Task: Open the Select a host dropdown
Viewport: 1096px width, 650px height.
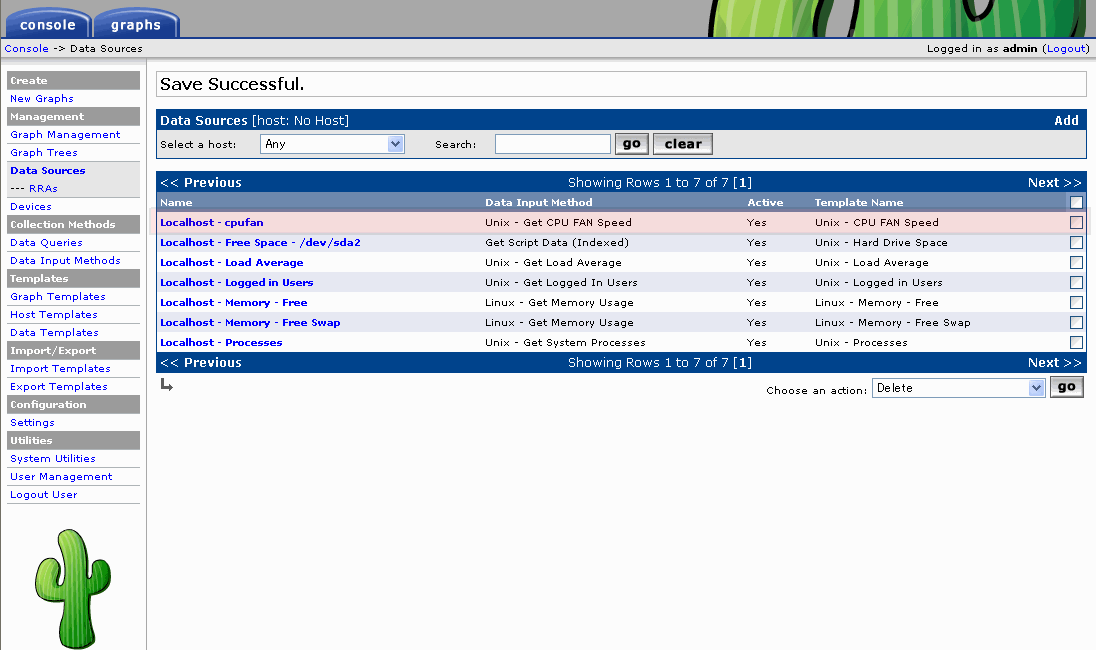Action: (x=332, y=144)
